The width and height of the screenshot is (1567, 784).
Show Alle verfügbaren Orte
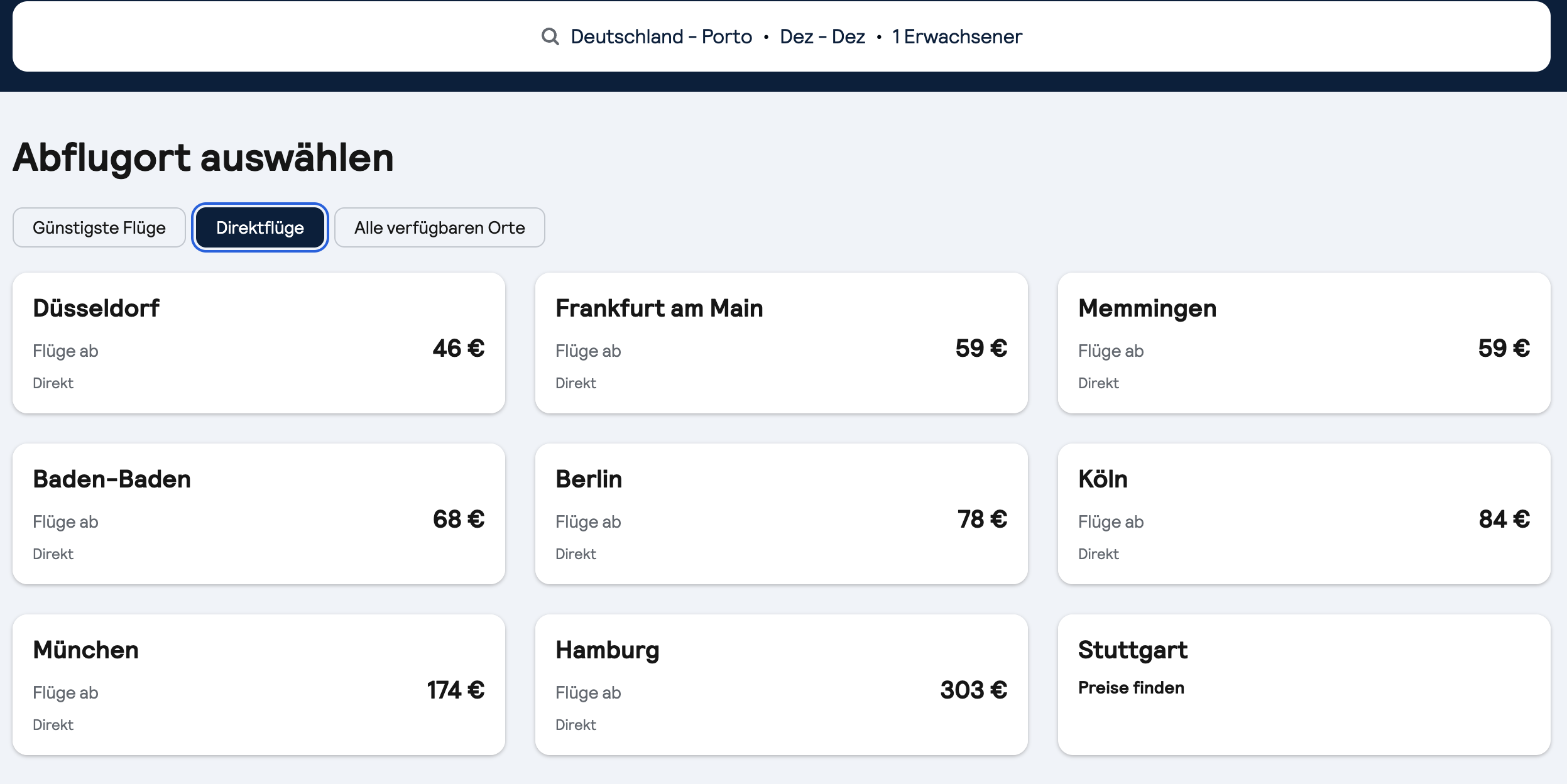point(439,227)
